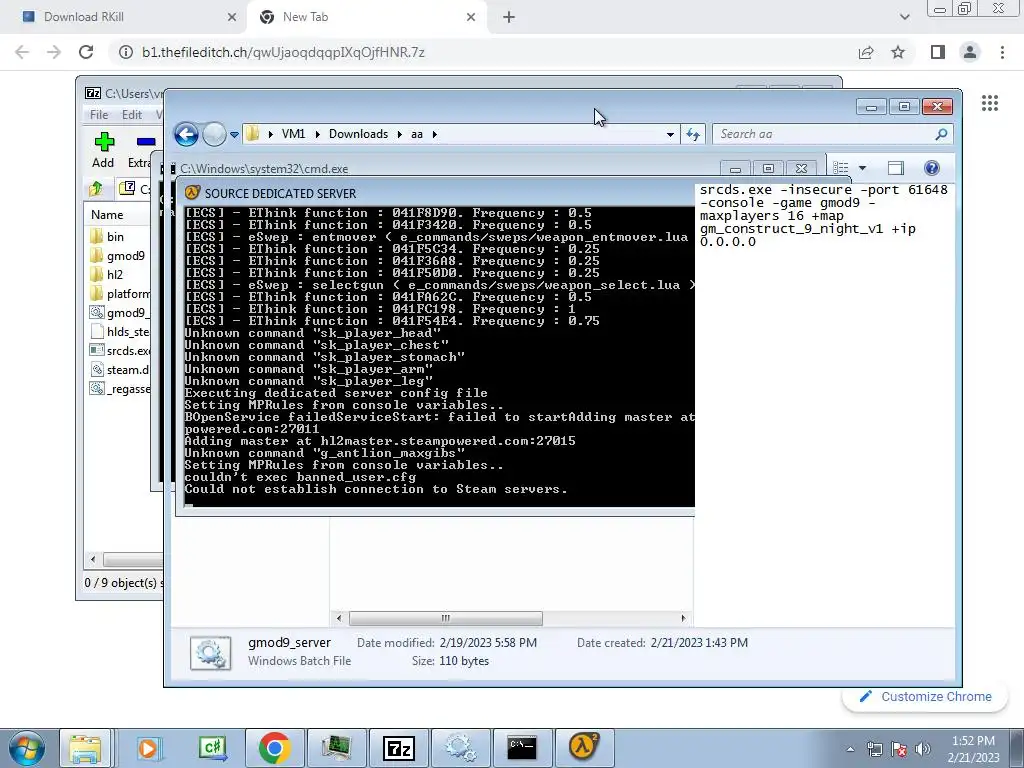Open Explorer's recent locations dropdown
The height and width of the screenshot is (768, 1024).
pyautogui.click(x=234, y=135)
